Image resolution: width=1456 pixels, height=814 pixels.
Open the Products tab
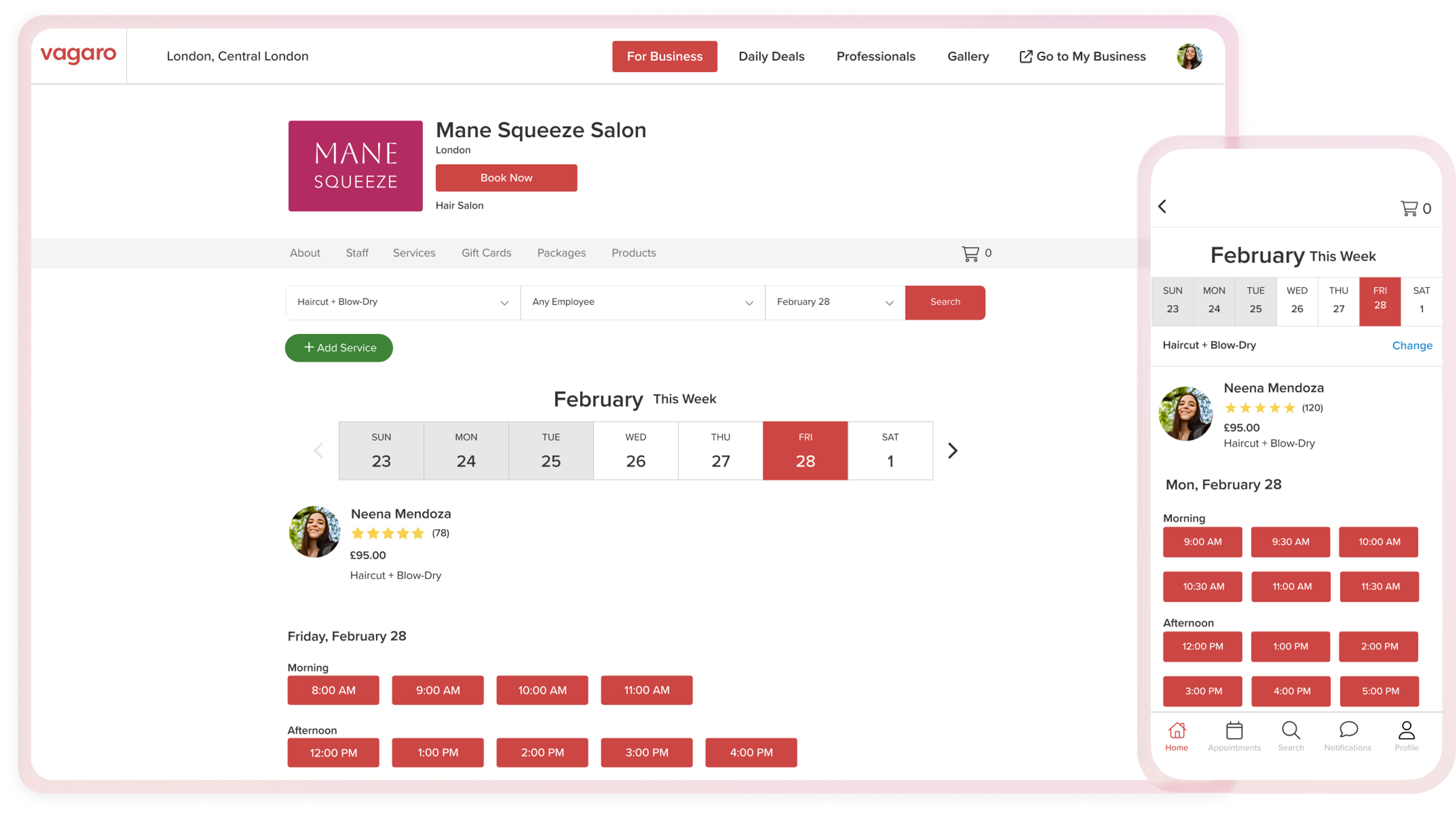point(634,253)
